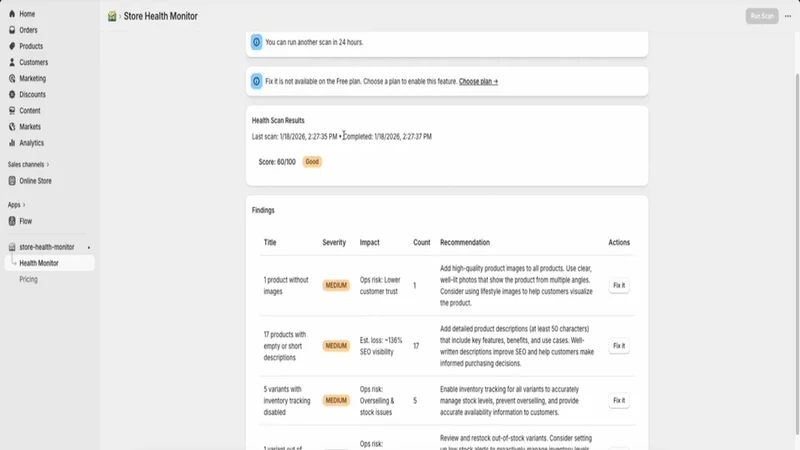Expand the Apps chevron
The width and height of the screenshot is (800, 450).
tap(24, 205)
